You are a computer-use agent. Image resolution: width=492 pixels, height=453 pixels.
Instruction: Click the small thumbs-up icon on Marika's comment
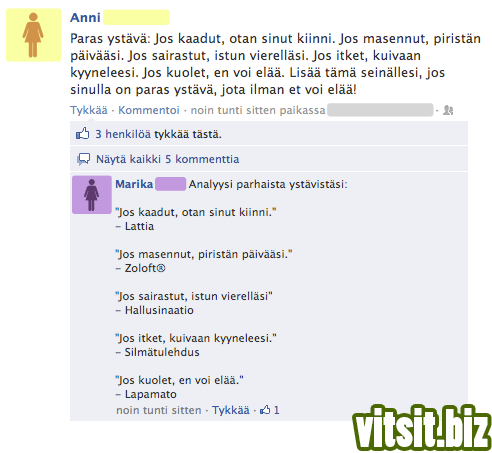click(x=265, y=410)
